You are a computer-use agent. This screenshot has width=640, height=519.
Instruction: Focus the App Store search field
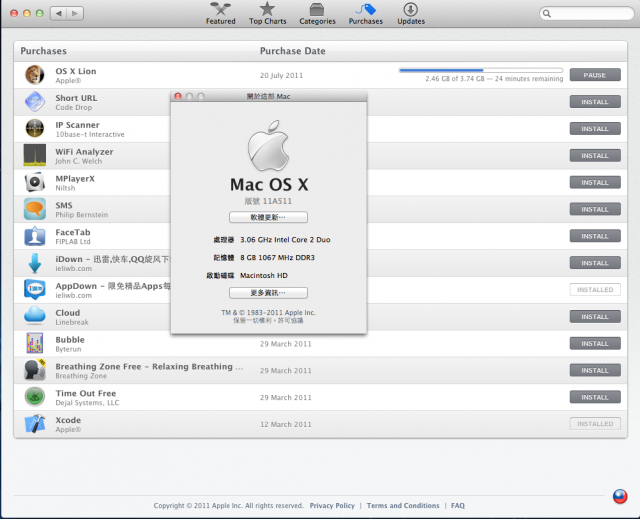[587, 13]
